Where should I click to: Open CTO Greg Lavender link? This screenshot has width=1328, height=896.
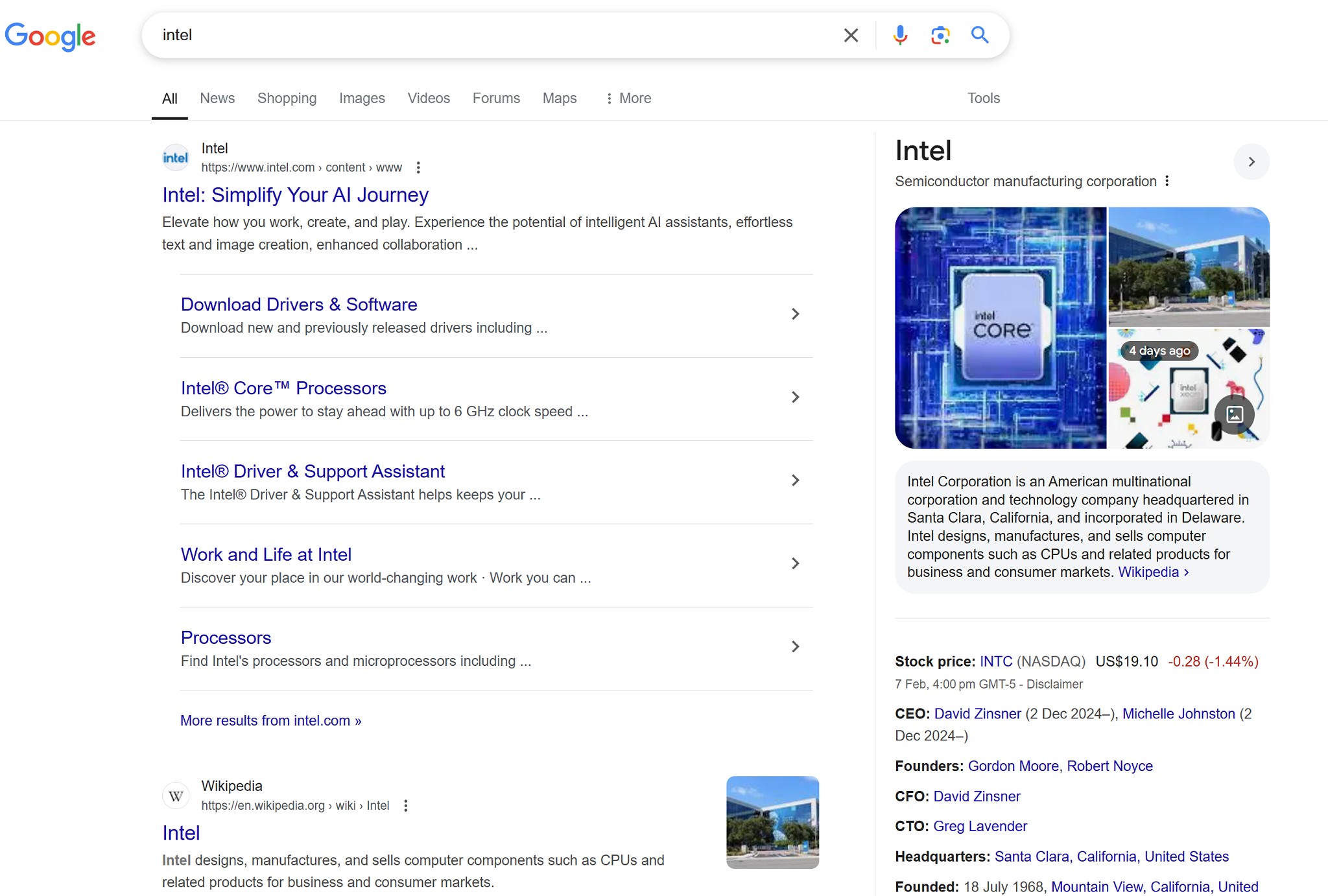click(x=980, y=826)
